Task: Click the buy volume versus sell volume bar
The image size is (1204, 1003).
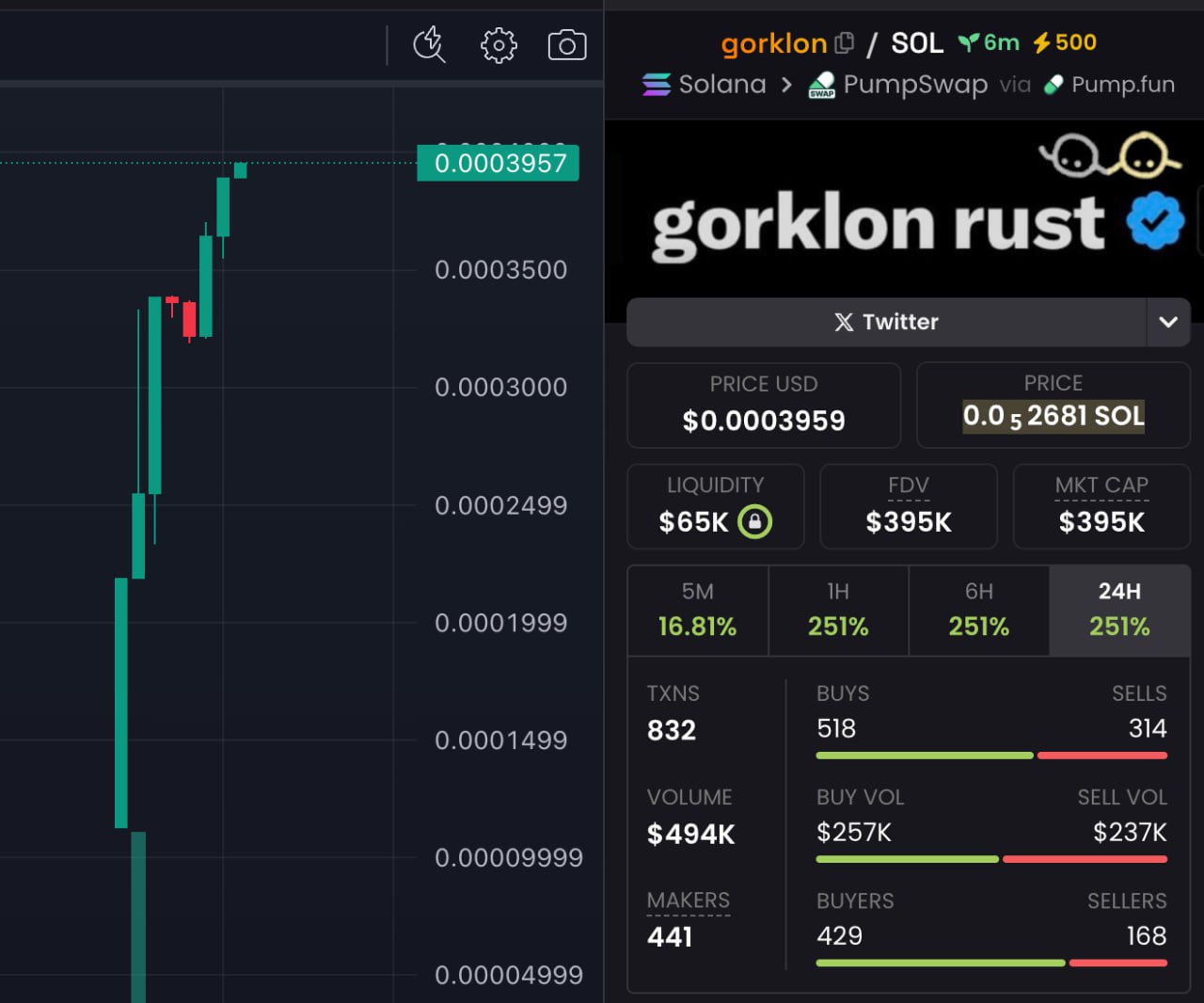Action: (991, 859)
